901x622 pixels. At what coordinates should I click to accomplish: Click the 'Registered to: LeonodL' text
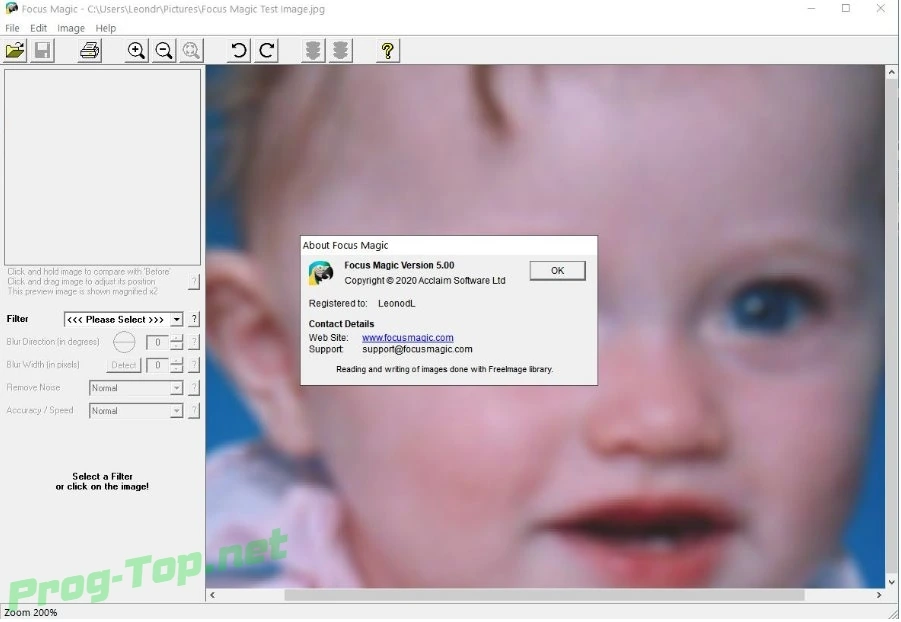(362, 303)
